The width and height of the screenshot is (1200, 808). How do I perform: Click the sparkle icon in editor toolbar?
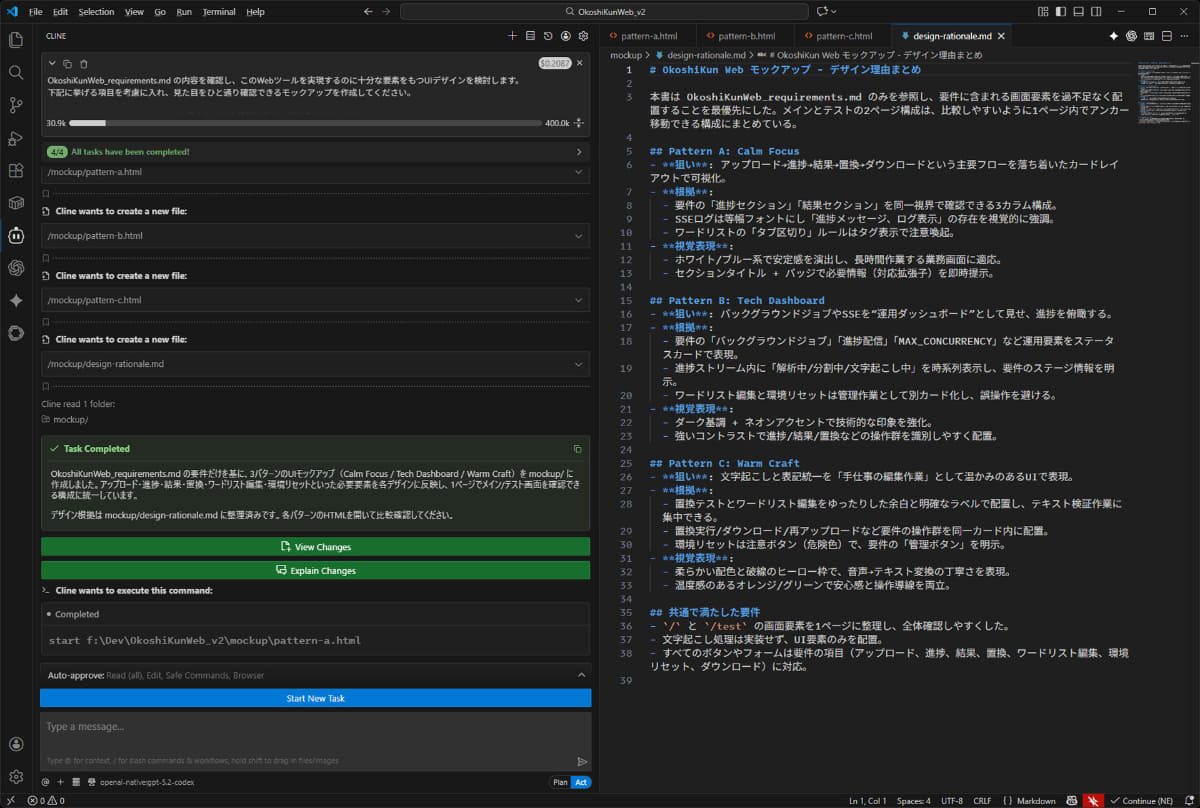pos(1114,35)
